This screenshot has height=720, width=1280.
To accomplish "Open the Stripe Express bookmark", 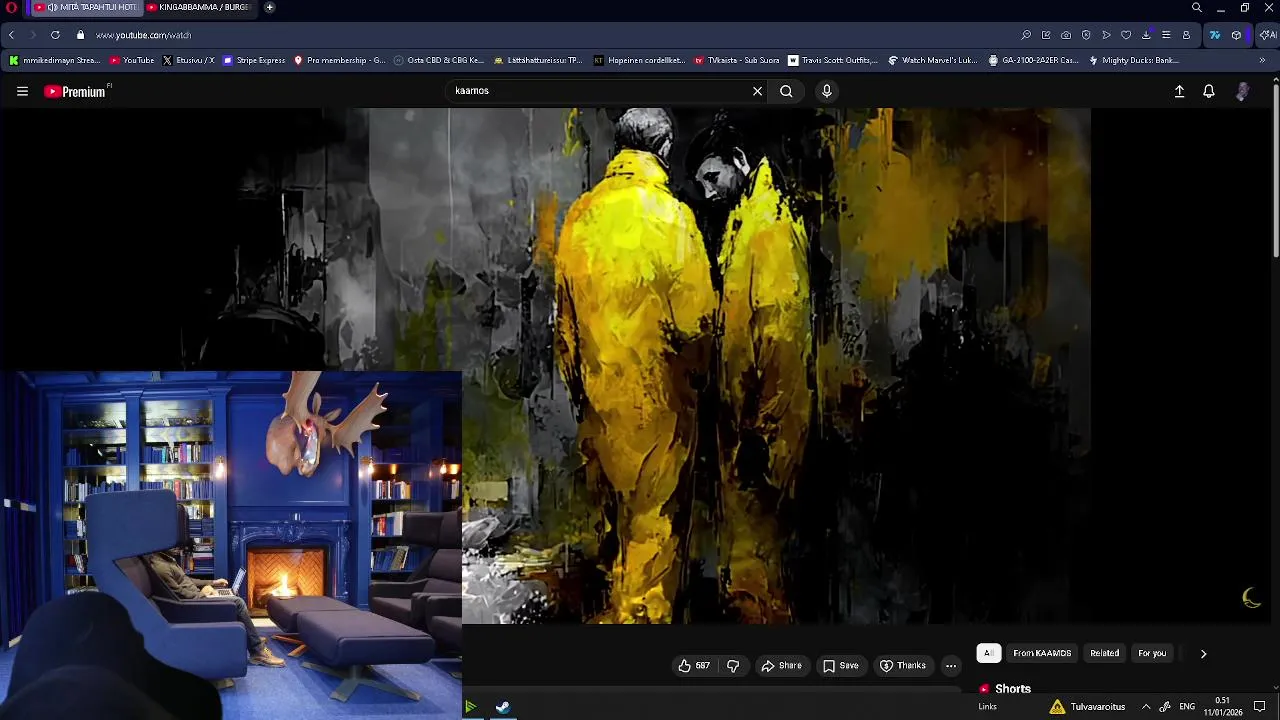I will [254, 60].
